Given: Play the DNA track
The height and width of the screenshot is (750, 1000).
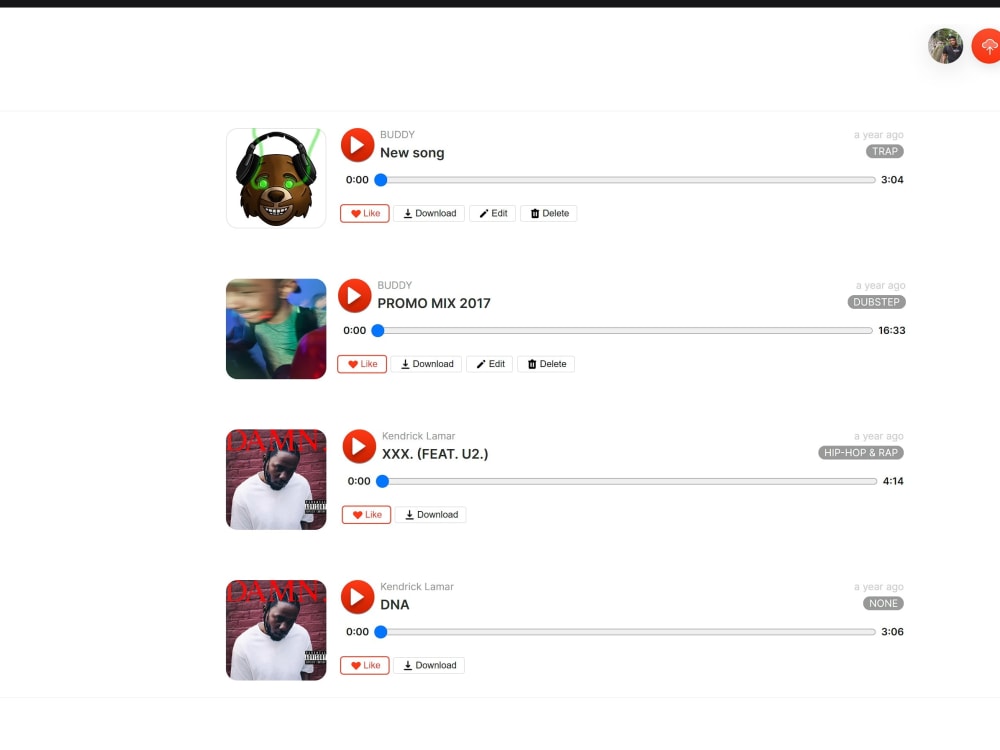Looking at the screenshot, I should click(x=357, y=596).
